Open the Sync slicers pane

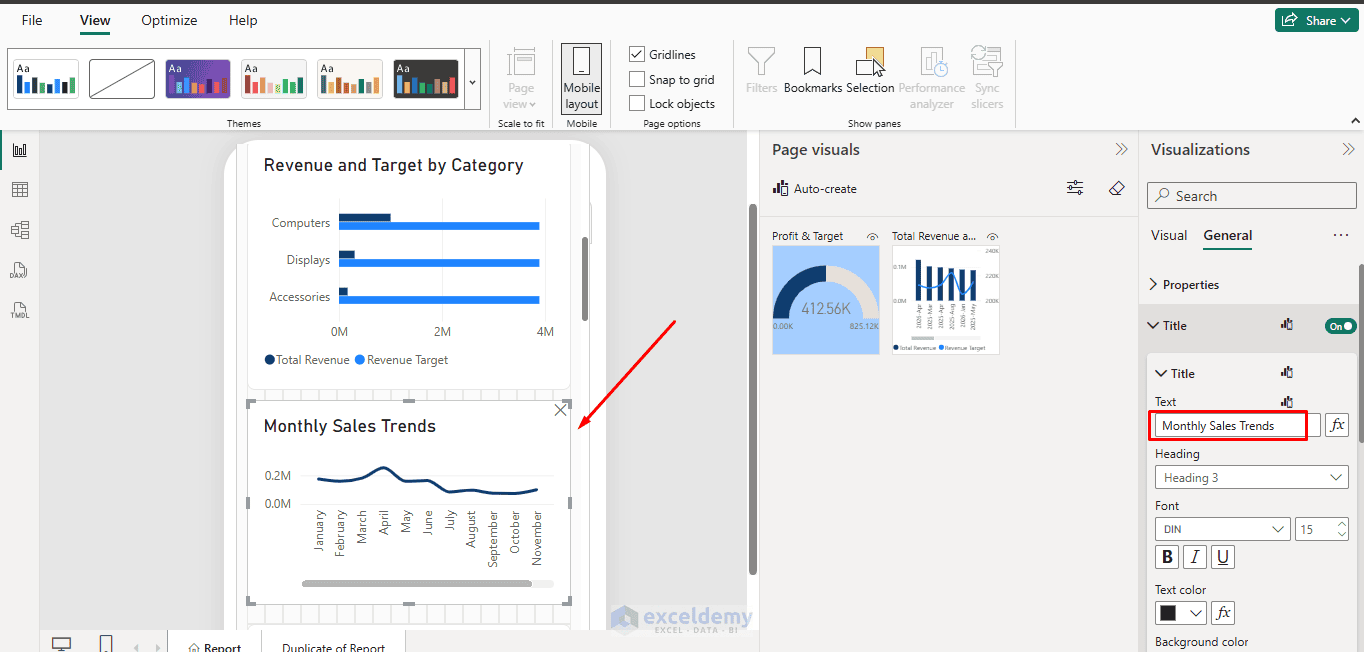coord(987,79)
